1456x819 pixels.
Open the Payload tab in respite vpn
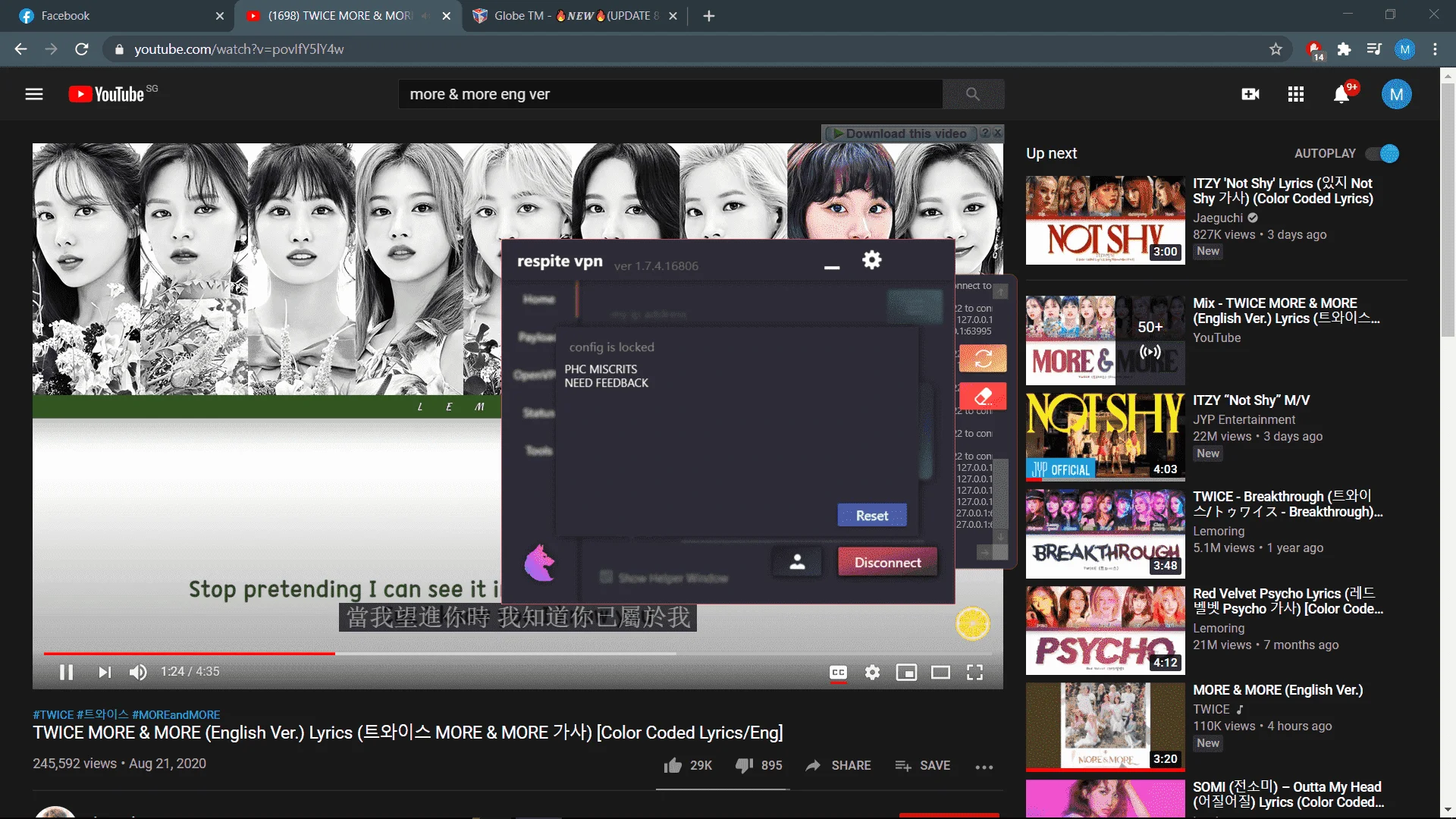point(537,337)
